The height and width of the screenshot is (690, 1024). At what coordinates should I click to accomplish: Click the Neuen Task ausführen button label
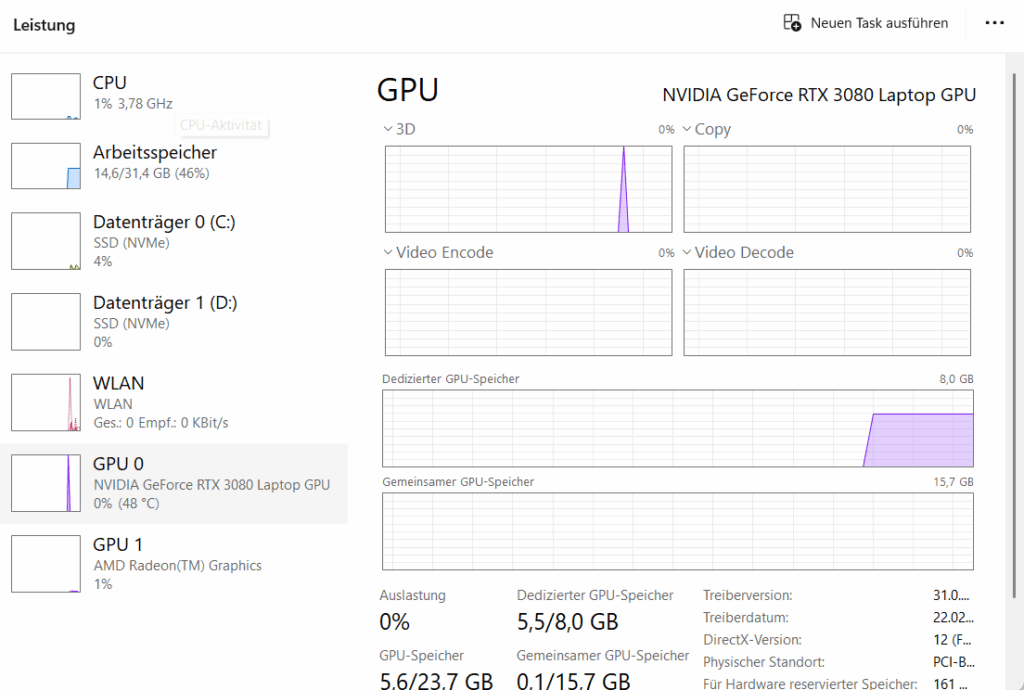879,23
